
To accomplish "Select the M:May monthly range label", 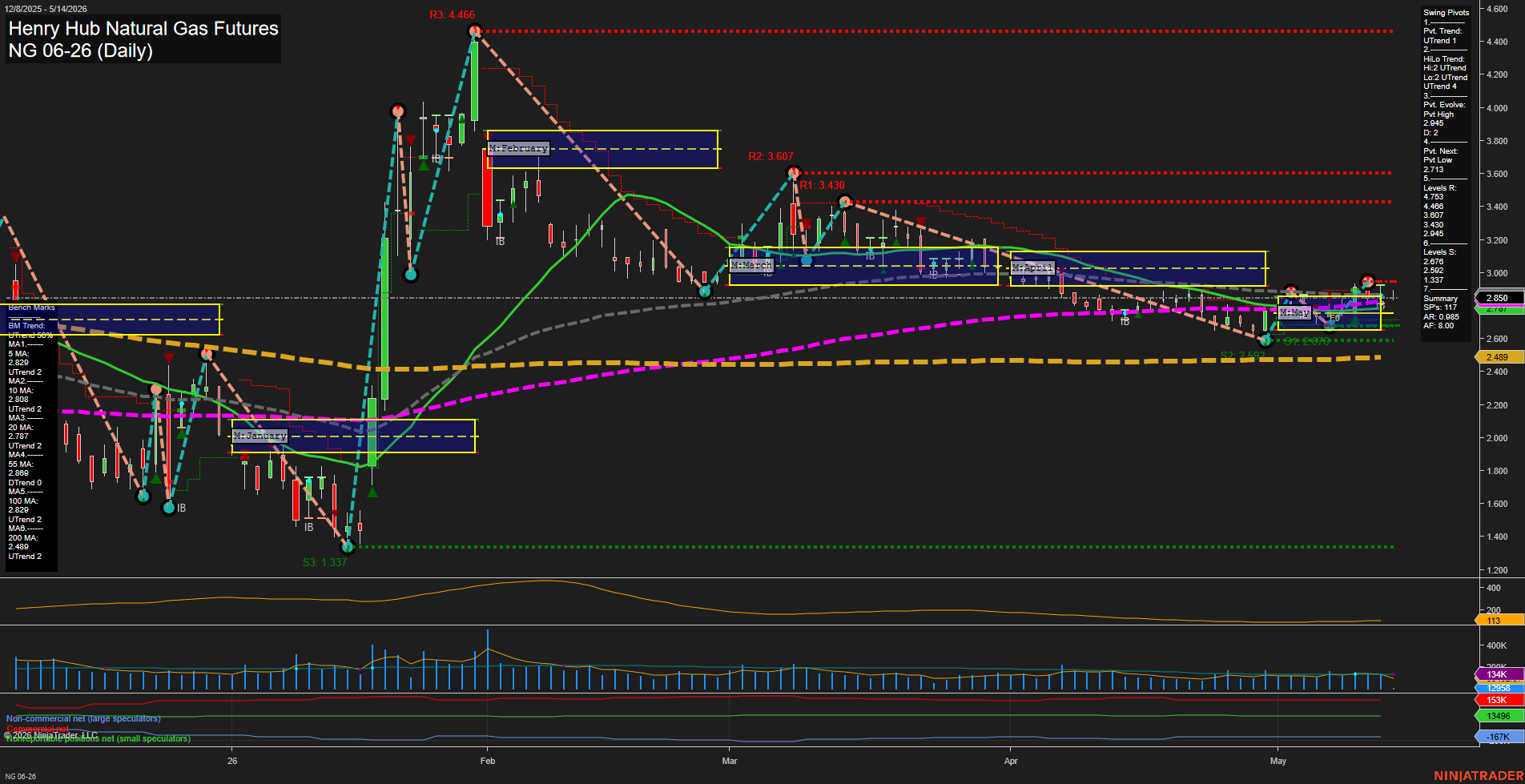I will pyautogui.click(x=1294, y=312).
